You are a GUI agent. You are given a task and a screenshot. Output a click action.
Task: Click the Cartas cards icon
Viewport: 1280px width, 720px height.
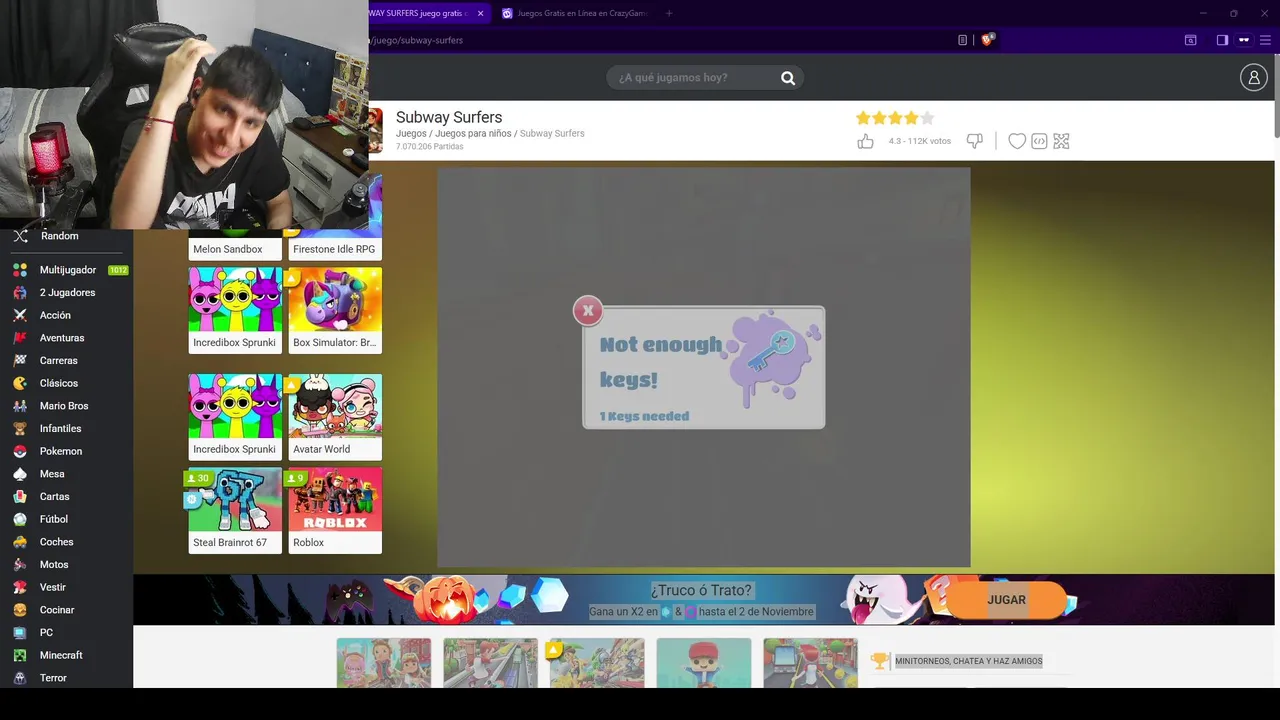tap(20, 497)
